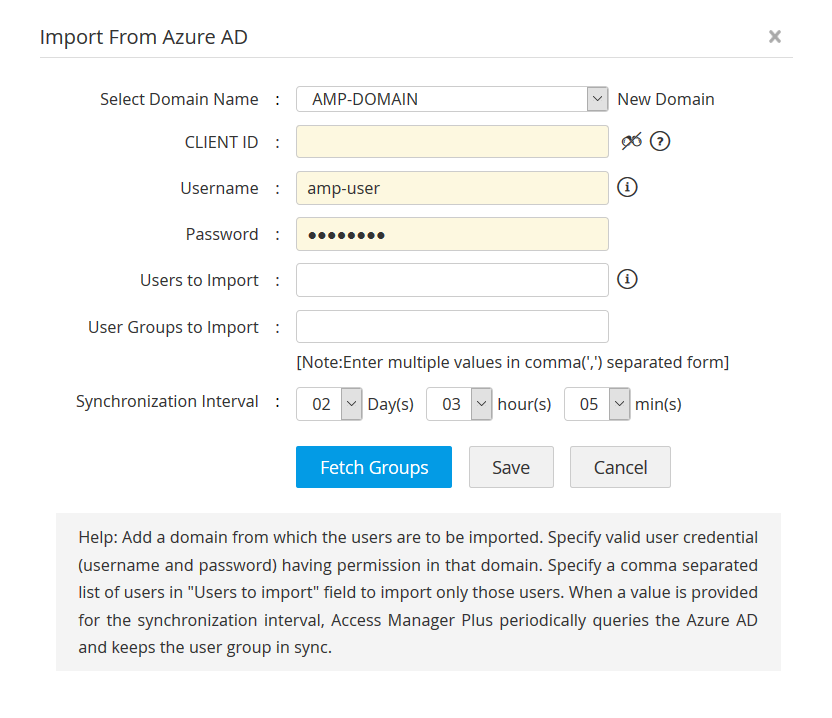This screenshot has height=718, width=832.
Task: Click the New Domain link
Action: click(666, 99)
